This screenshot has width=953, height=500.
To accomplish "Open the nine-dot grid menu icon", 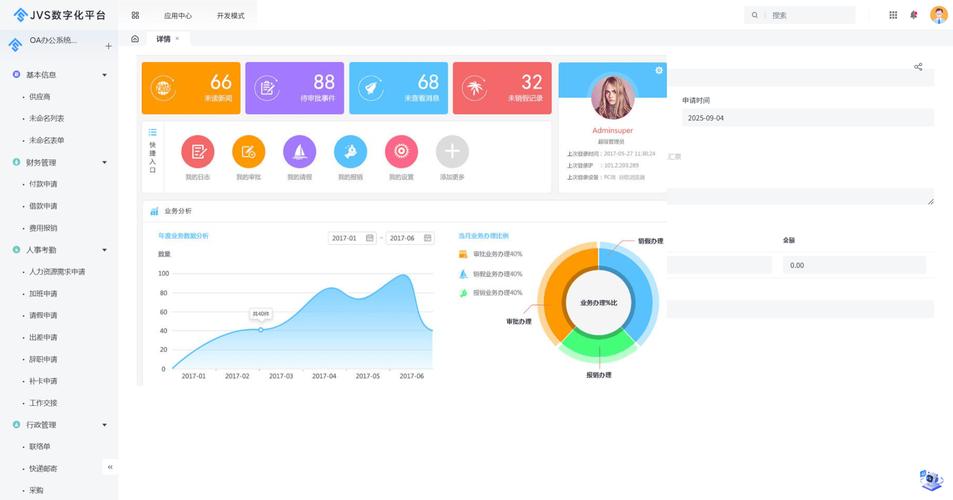I will pos(893,15).
